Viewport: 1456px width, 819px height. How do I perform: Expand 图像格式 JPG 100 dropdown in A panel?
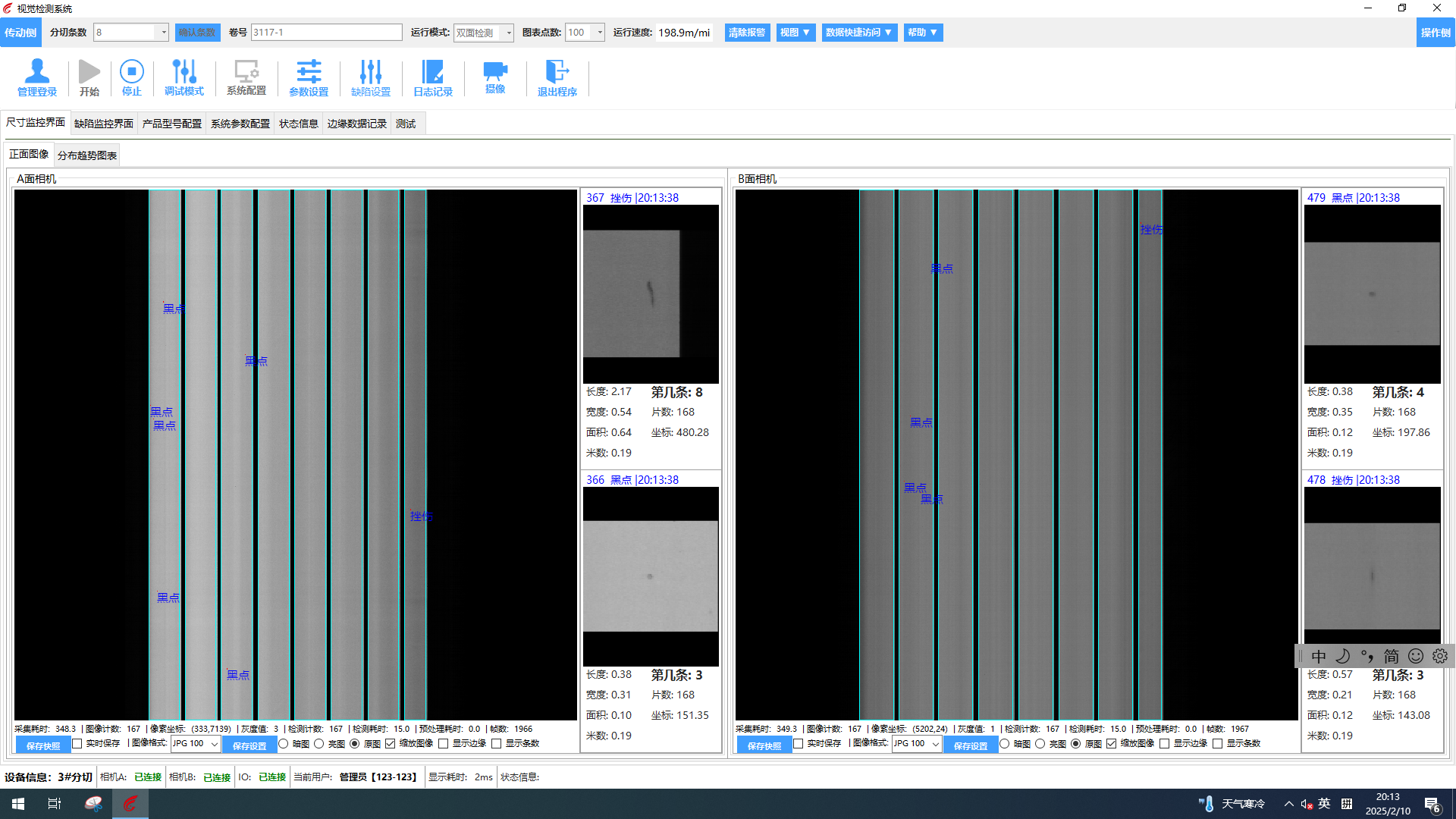click(214, 744)
